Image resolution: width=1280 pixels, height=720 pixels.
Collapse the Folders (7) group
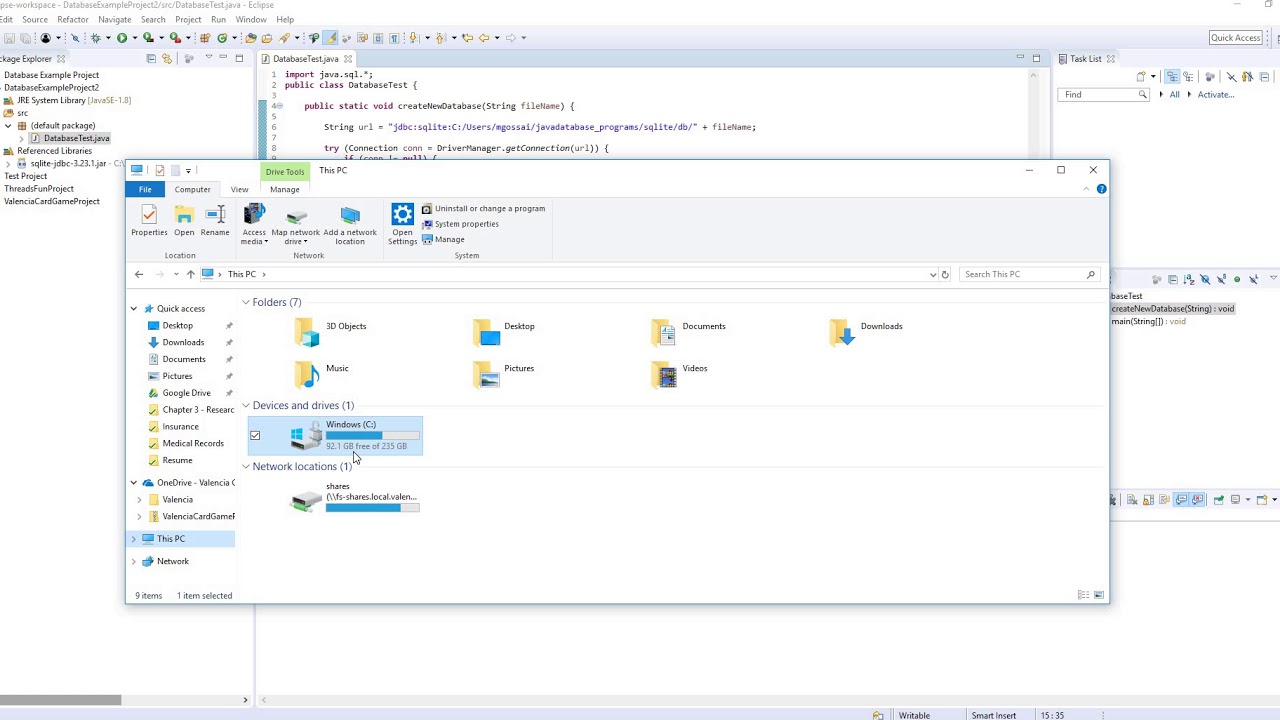[x=246, y=302]
